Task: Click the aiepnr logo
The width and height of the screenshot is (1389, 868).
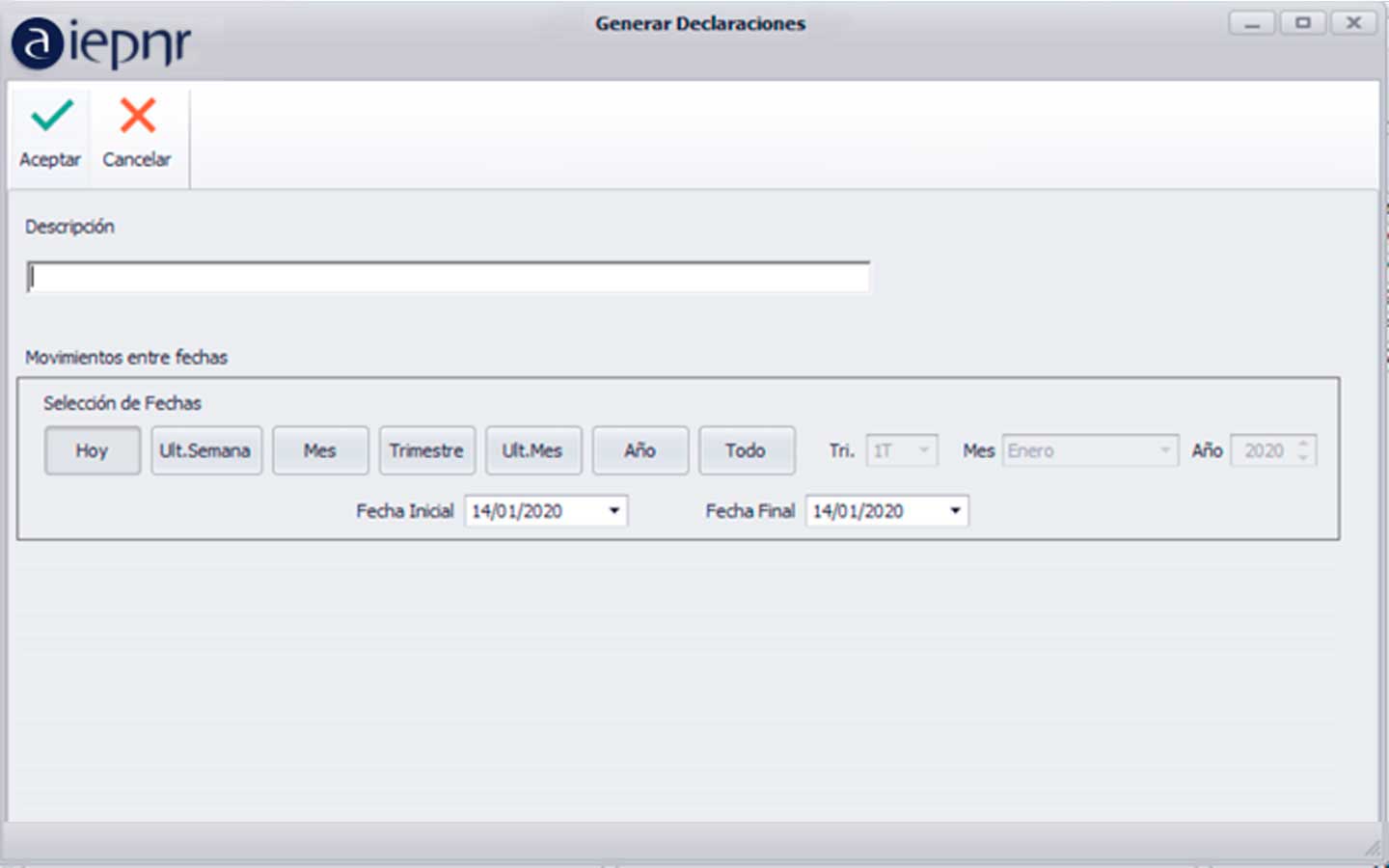Action: [x=101, y=43]
